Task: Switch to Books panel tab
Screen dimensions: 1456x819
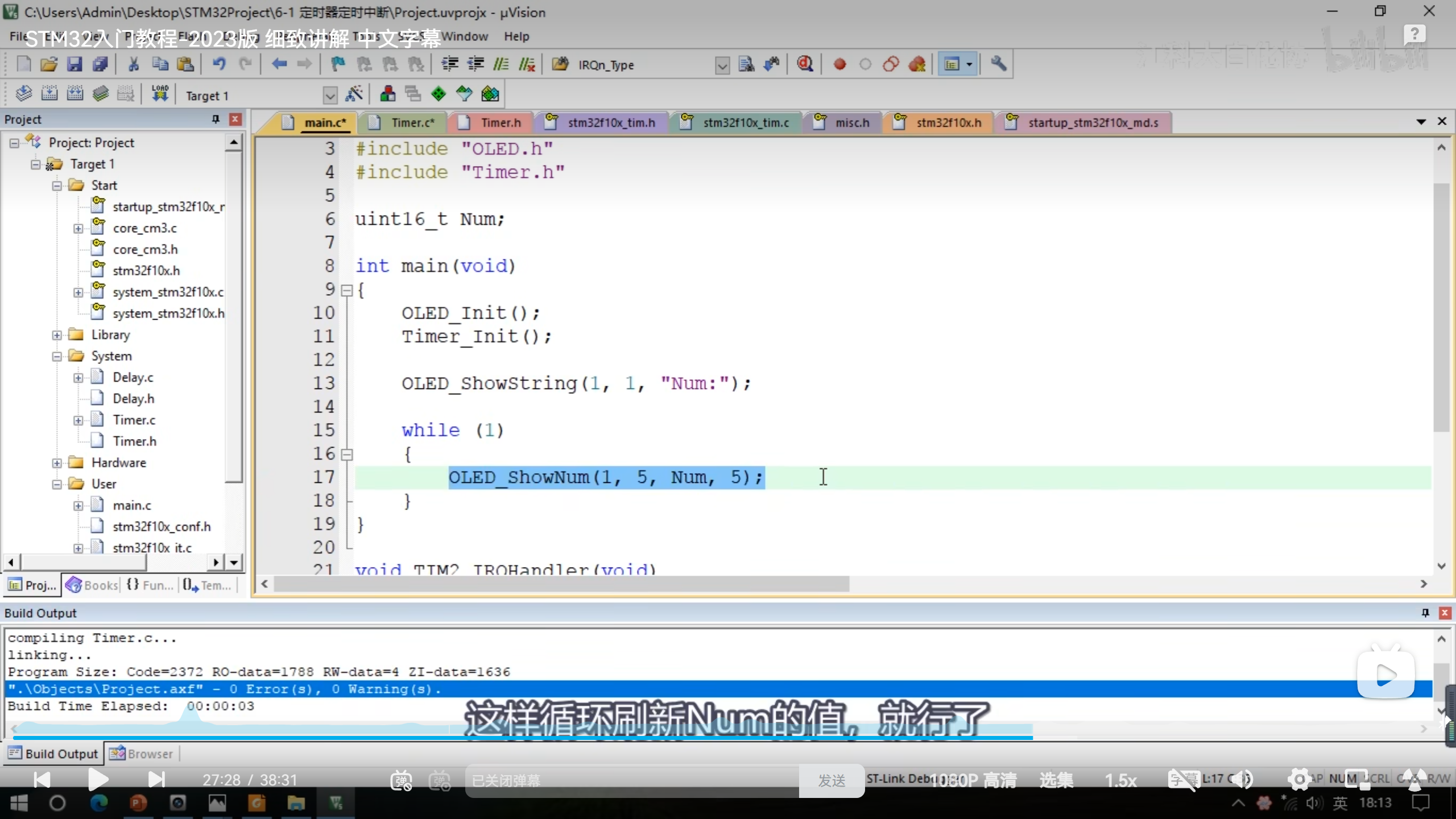Action: (x=92, y=585)
